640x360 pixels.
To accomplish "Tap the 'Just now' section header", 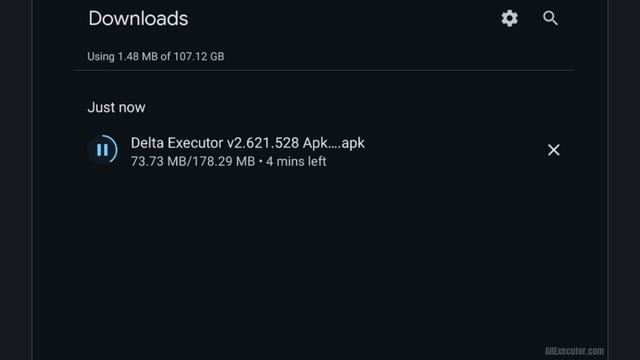I will click(x=116, y=107).
